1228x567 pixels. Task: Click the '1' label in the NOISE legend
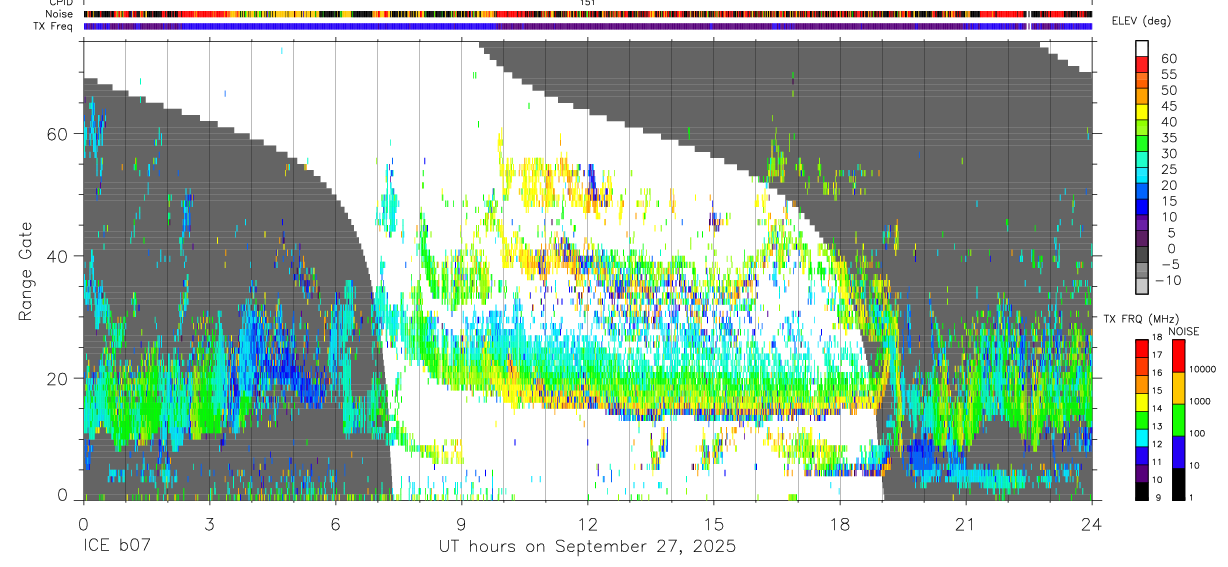coord(1193,497)
